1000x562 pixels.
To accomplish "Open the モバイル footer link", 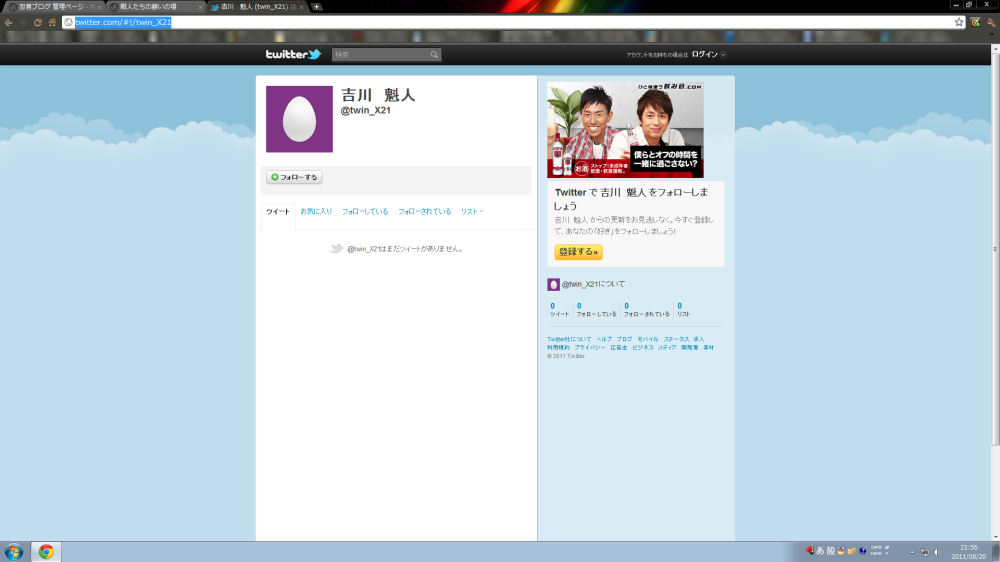I will click(x=647, y=339).
